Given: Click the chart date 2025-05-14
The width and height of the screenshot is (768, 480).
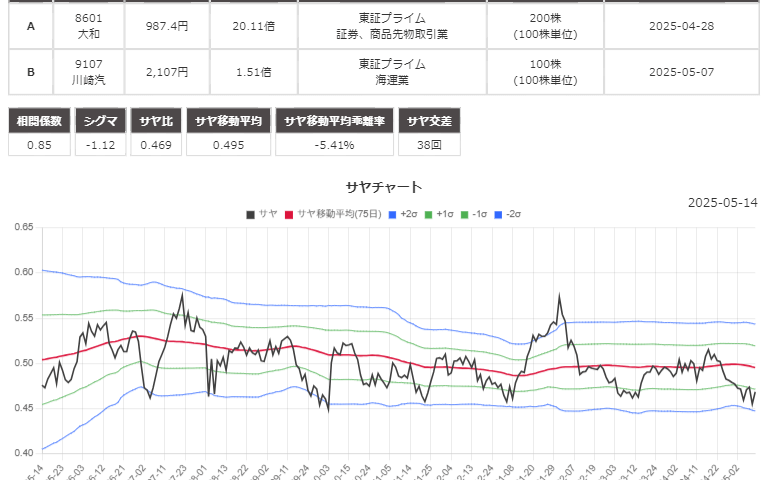Looking at the screenshot, I should coord(722,203).
